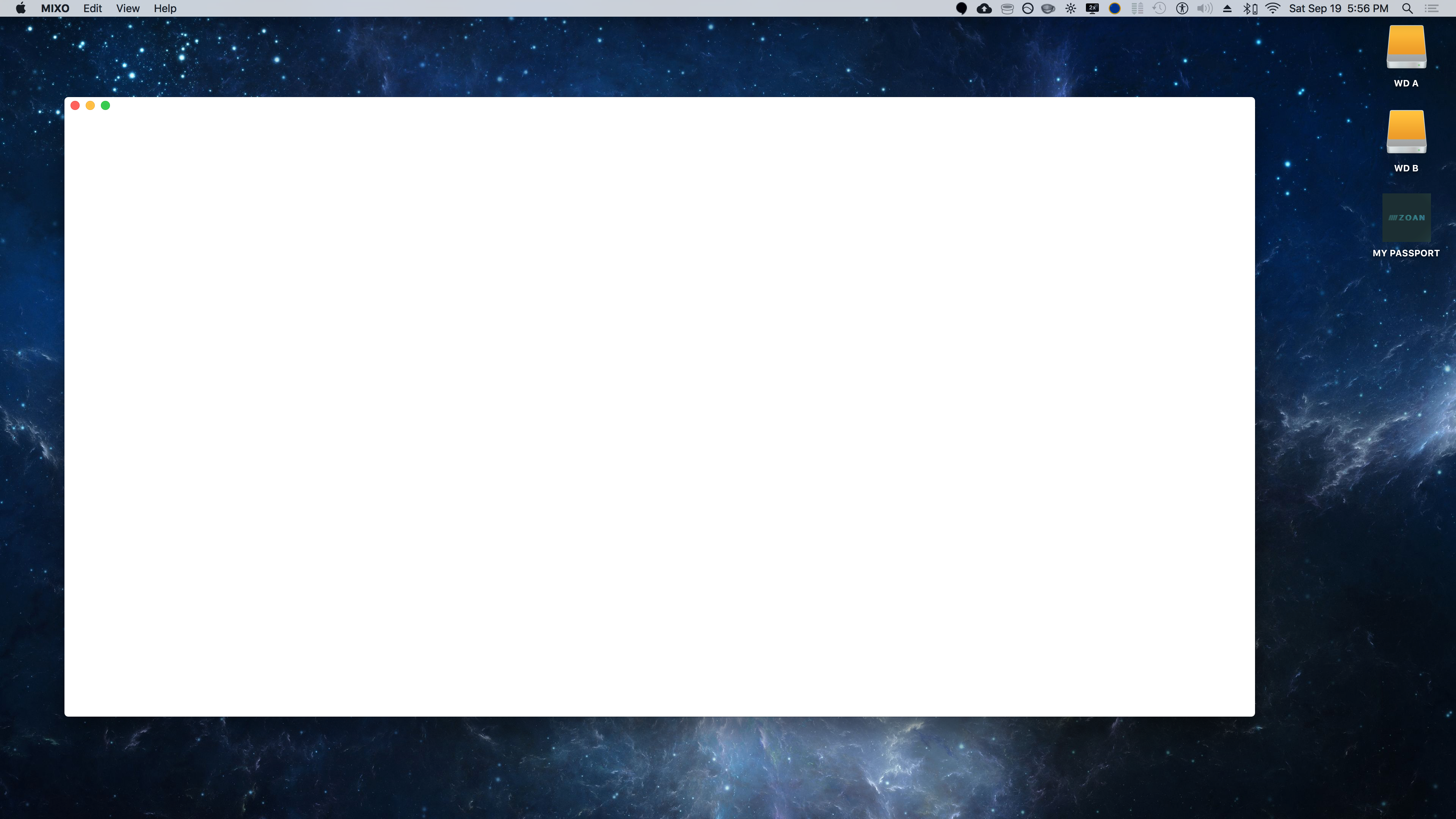Open the Bluetooth status menu
The image size is (1456, 819).
(x=1250, y=8)
